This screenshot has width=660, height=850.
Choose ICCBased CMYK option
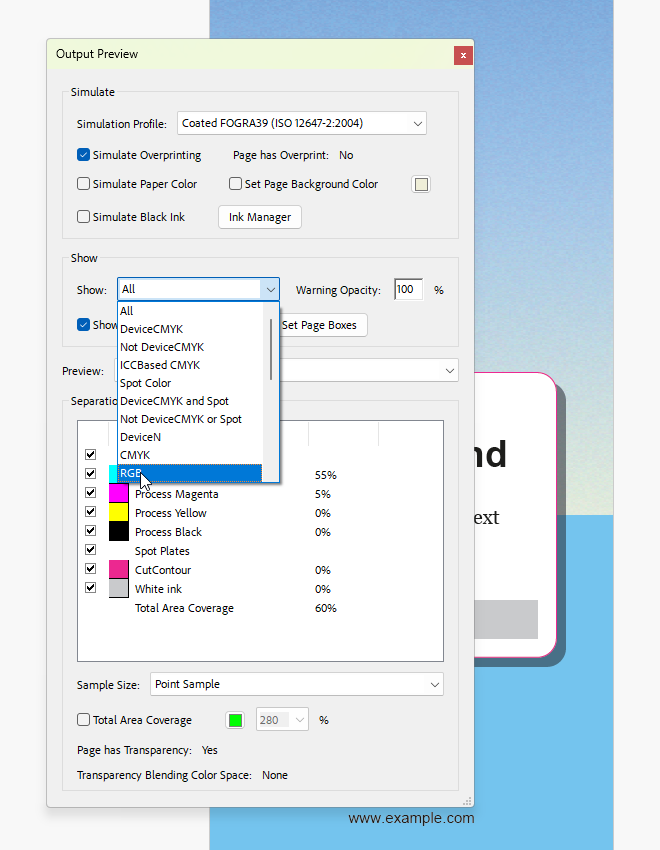point(190,365)
